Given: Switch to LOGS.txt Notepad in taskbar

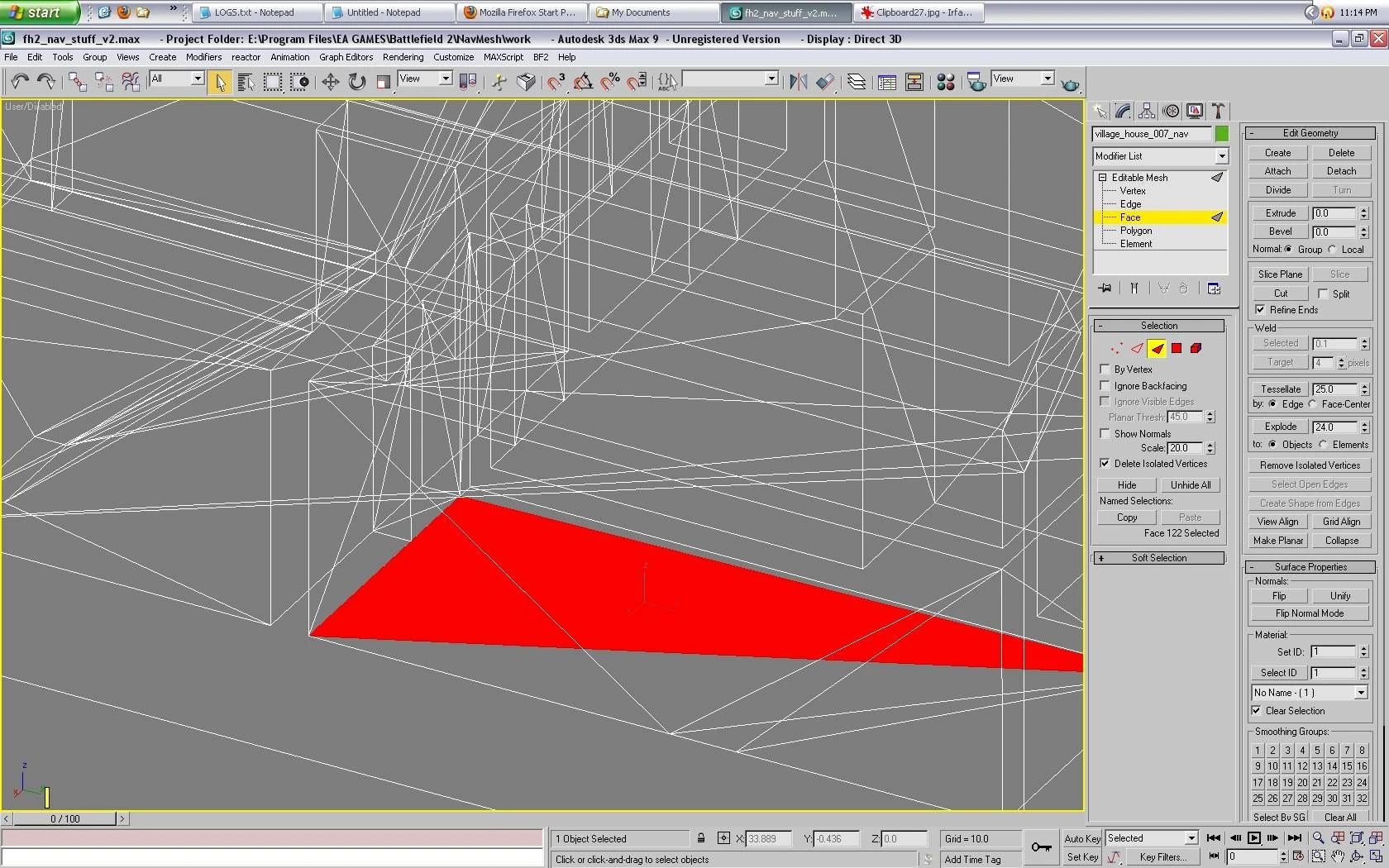Looking at the screenshot, I should 256,12.
